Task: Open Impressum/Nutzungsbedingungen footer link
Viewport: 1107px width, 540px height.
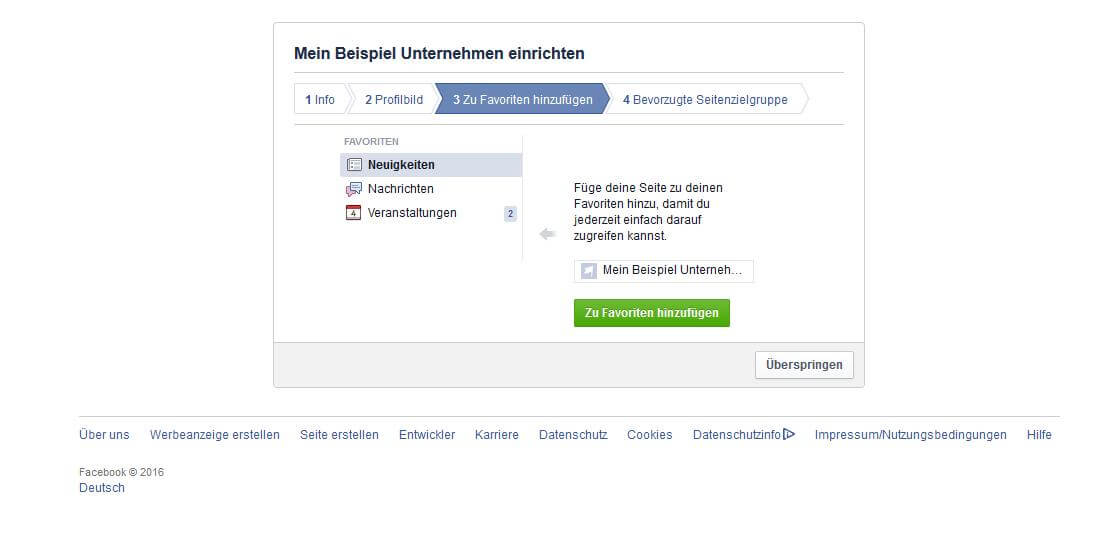Action: [911, 435]
